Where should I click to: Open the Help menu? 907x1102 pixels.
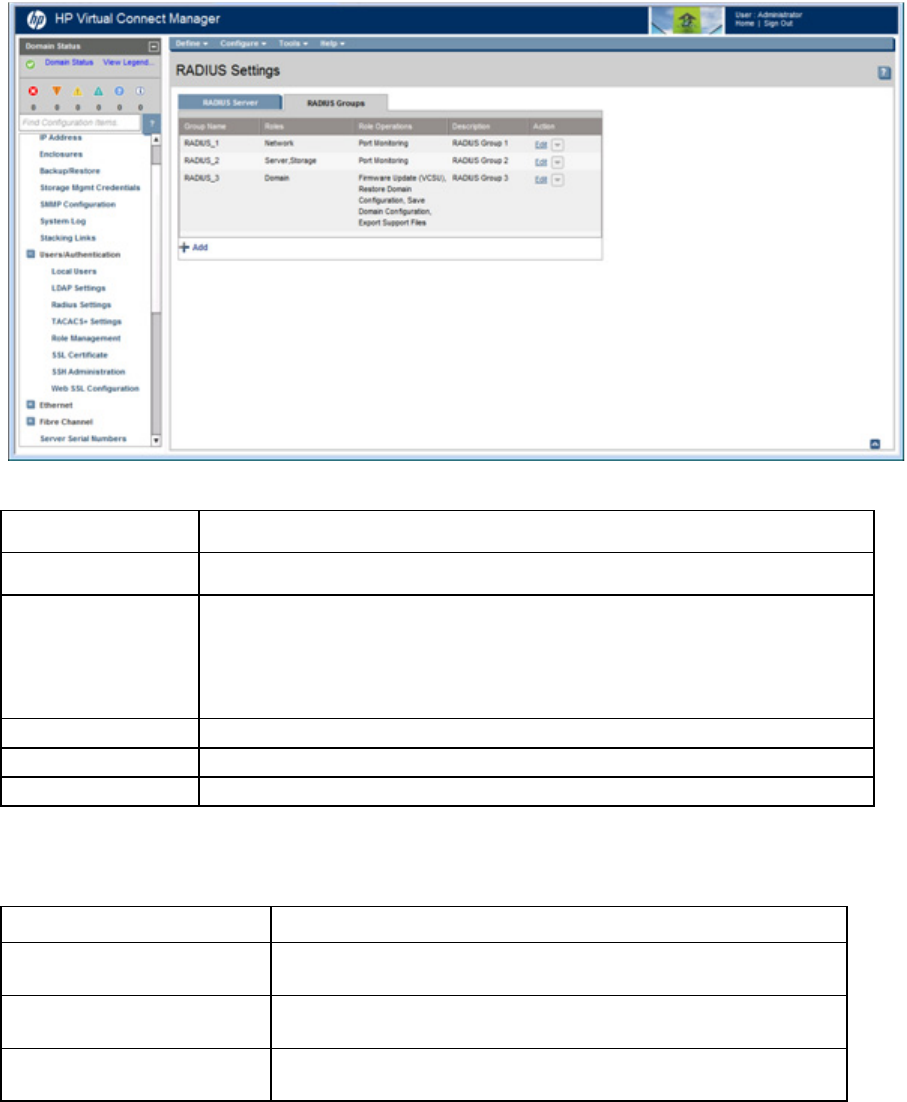[332, 44]
